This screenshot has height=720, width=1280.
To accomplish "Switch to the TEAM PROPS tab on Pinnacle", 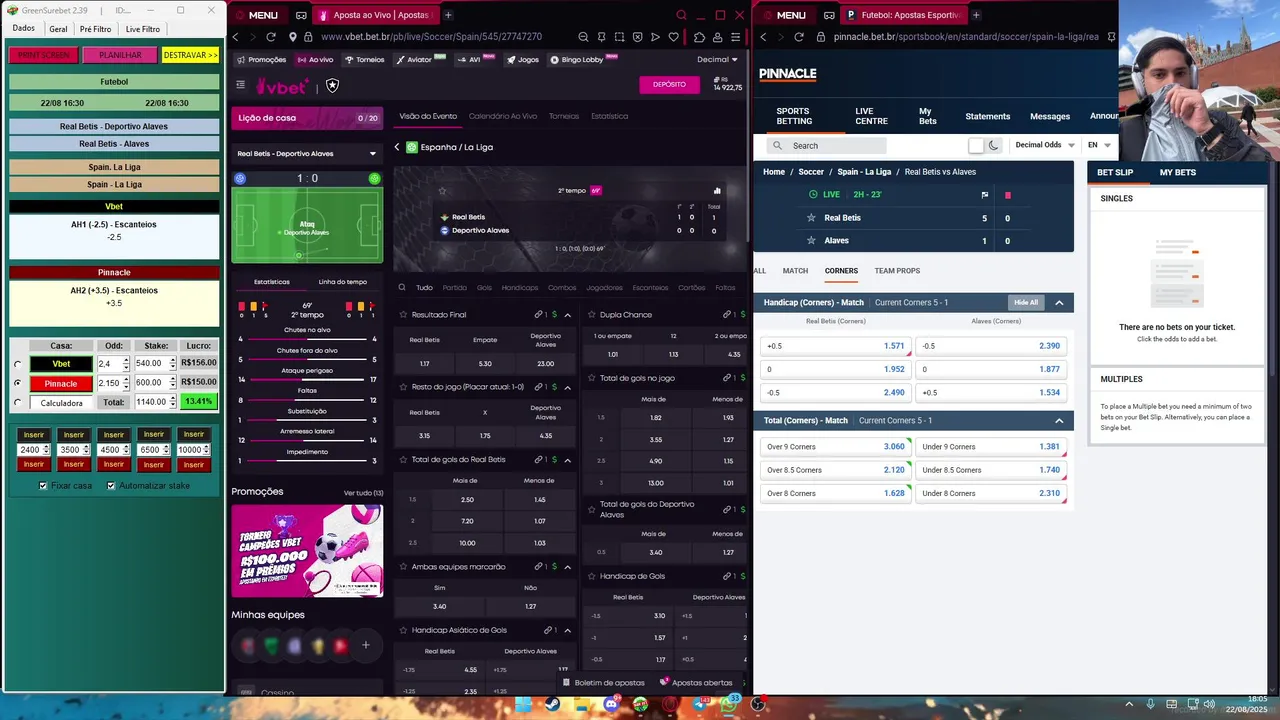I will [x=897, y=271].
